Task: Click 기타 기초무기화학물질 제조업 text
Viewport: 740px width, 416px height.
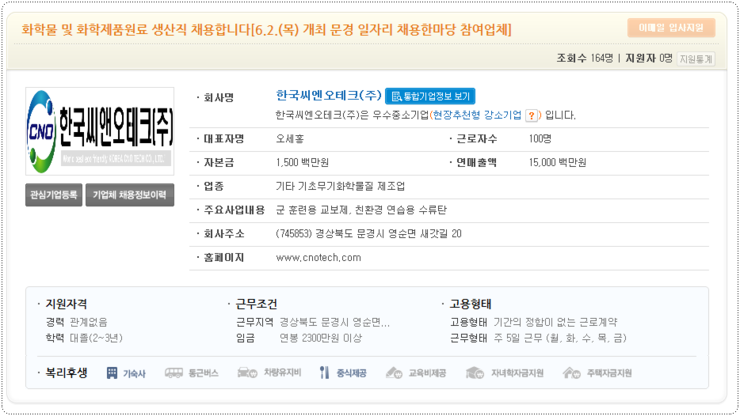Action: coord(340,187)
